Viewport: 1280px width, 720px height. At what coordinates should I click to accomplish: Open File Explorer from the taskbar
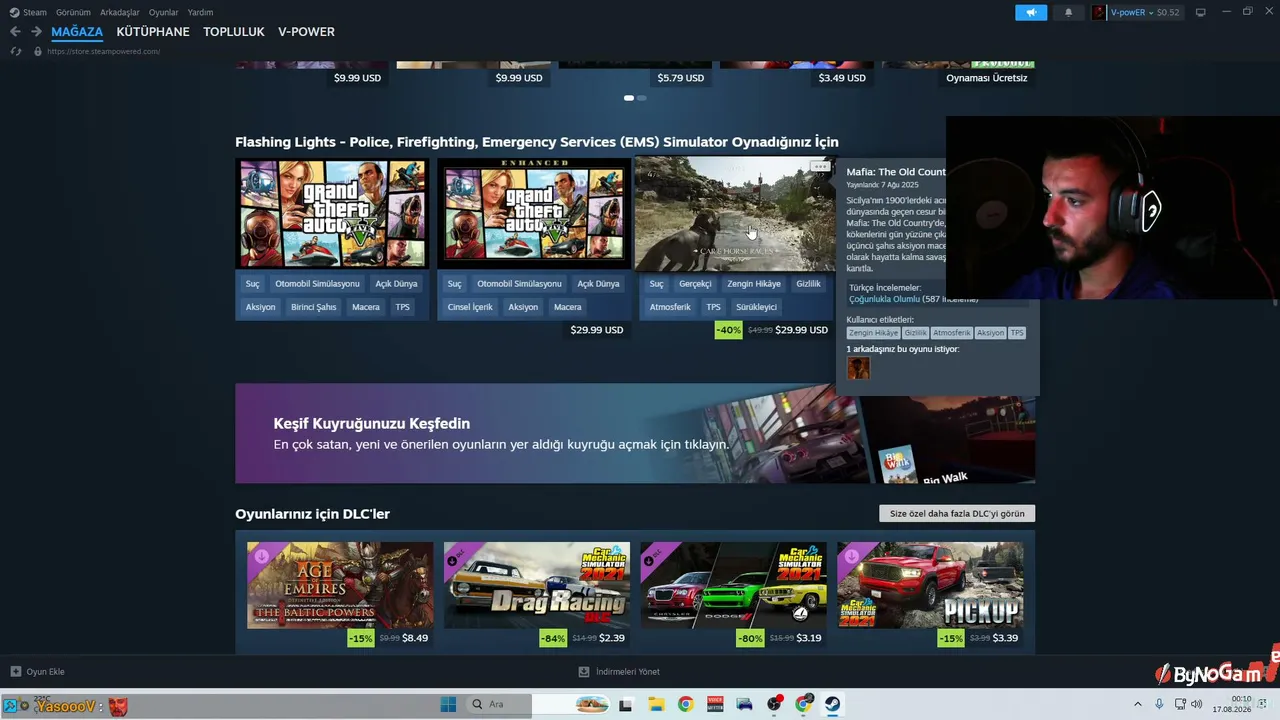point(656,704)
